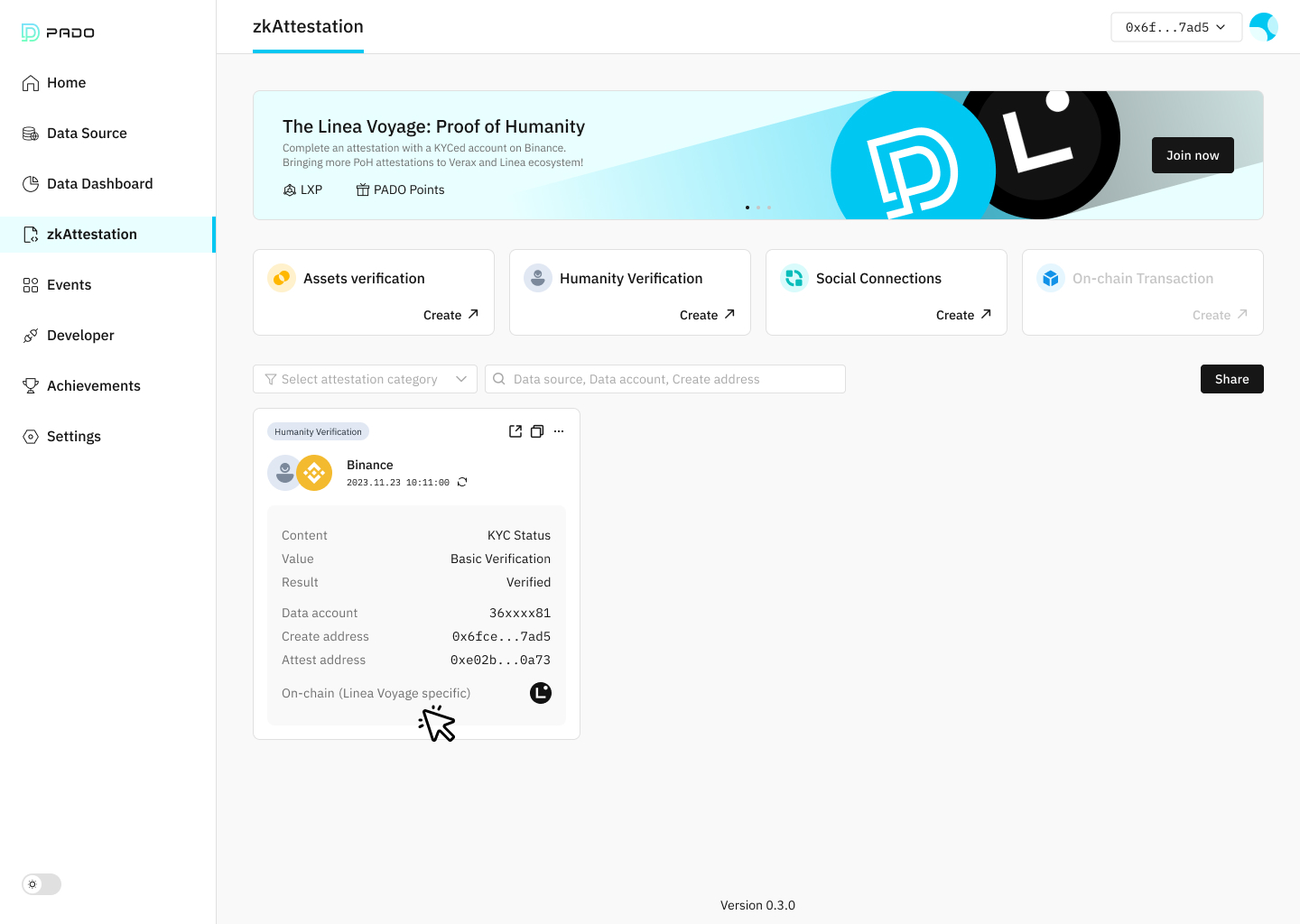Navigate to Developer section
The width and height of the screenshot is (1300, 924).
(x=107, y=336)
